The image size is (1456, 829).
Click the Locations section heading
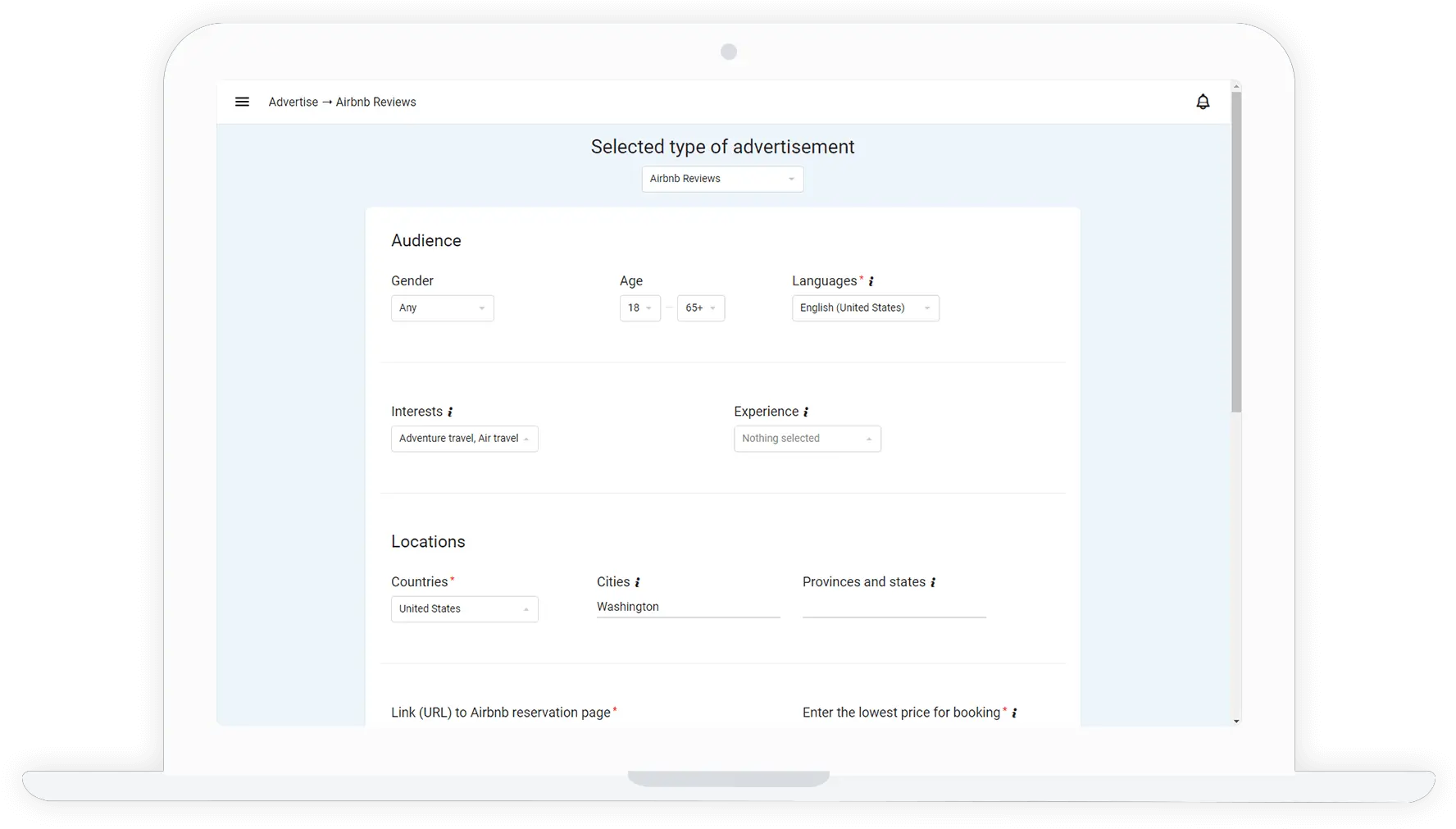(x=428, y=542)
